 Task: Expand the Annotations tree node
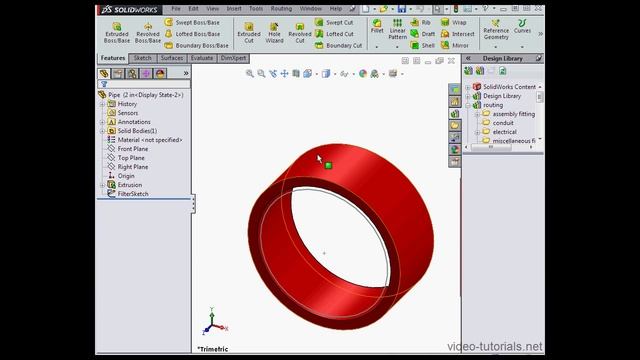click(x=102, y=122)
